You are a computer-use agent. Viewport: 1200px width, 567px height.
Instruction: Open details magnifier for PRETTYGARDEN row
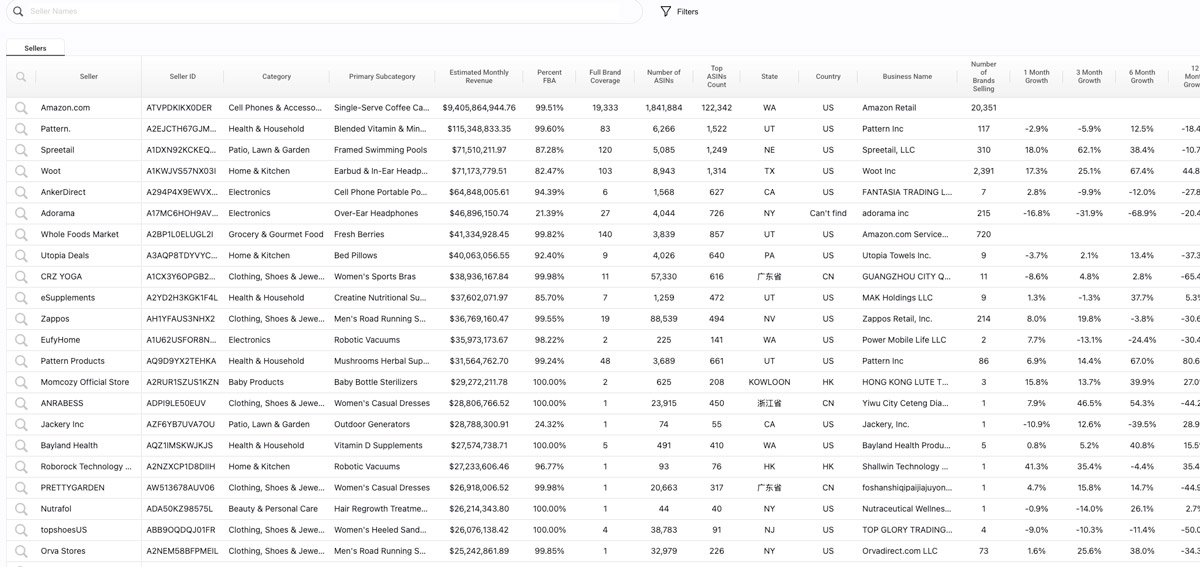(x=21, y=488)
